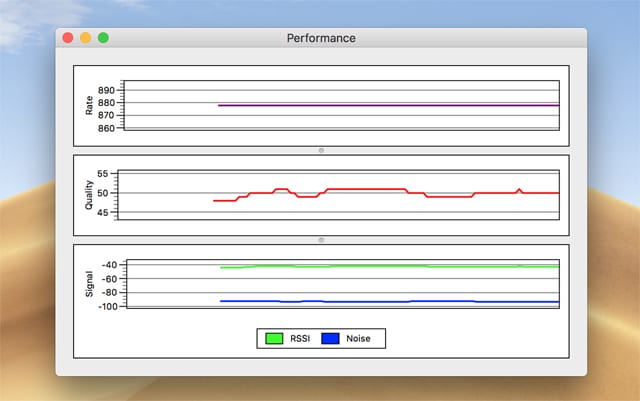Click the green RSSI line in Signal graph
This screenshot has height=401, width=640.
click(380, 266)
